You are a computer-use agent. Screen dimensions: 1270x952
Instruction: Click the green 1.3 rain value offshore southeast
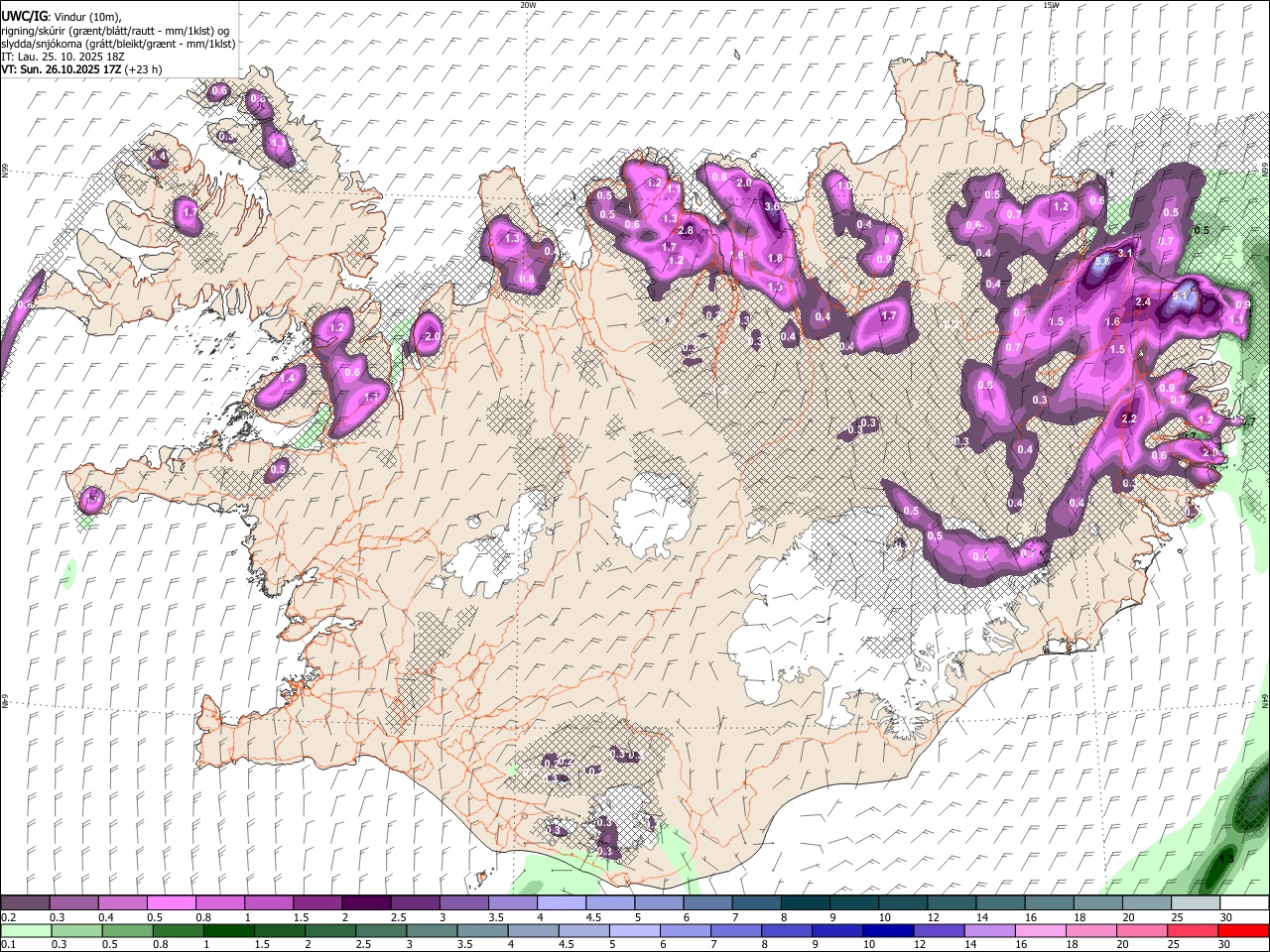click(1227, 859)
